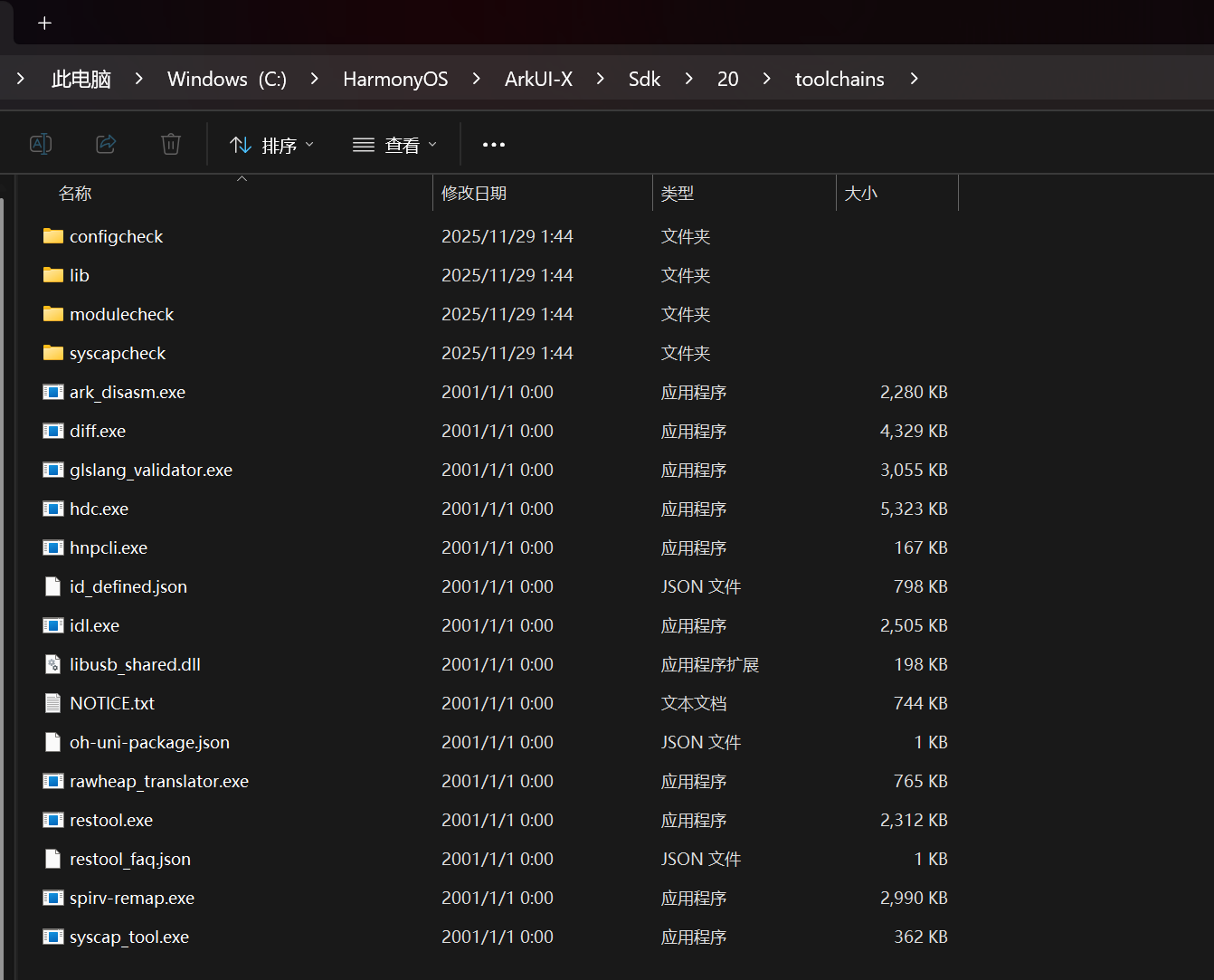Click the delete trash can icon
The image size is (1214, 980).
tap(171, 144)
